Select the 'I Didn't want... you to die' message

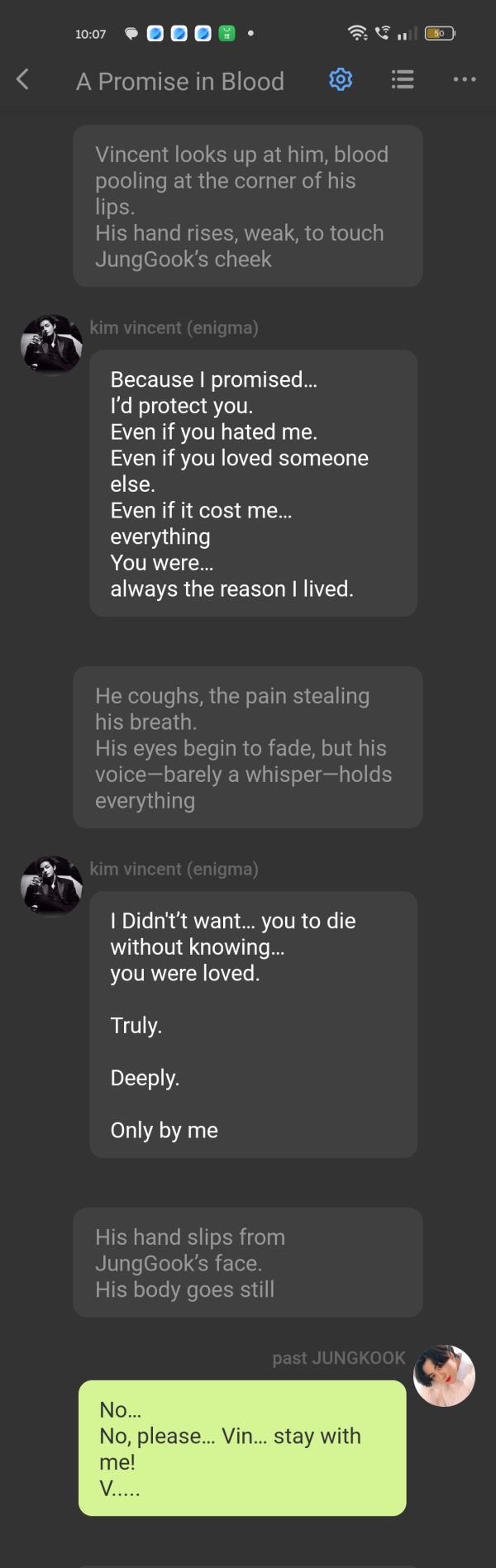(x=253, y=1025)
